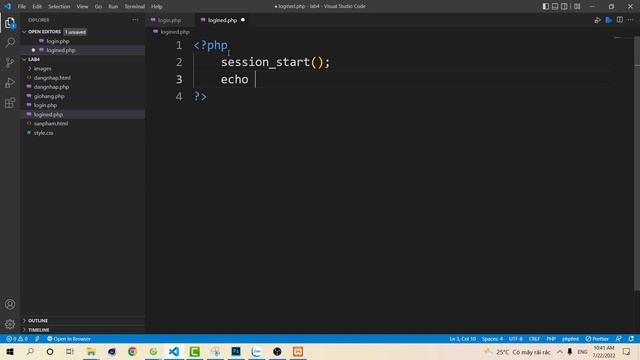The height and width of the screenshot is (360, 640).
Task: Open Chrome from the taskbar
Action: (x=132, y=351)
